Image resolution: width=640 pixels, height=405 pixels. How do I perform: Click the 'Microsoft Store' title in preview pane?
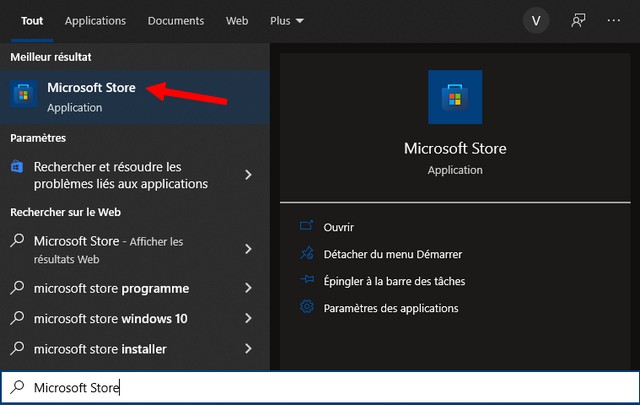455,149
